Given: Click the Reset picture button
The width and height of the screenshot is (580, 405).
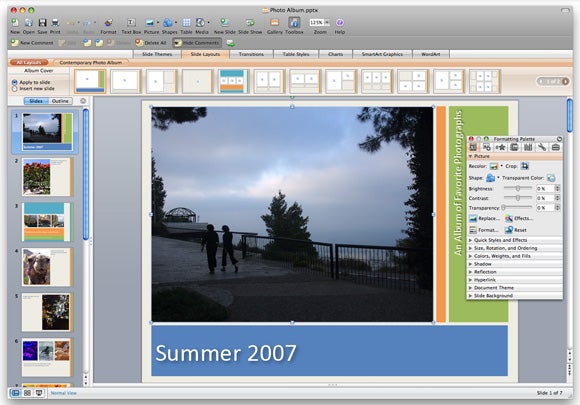Looking at the screenshot, I should tap(516, 230).
